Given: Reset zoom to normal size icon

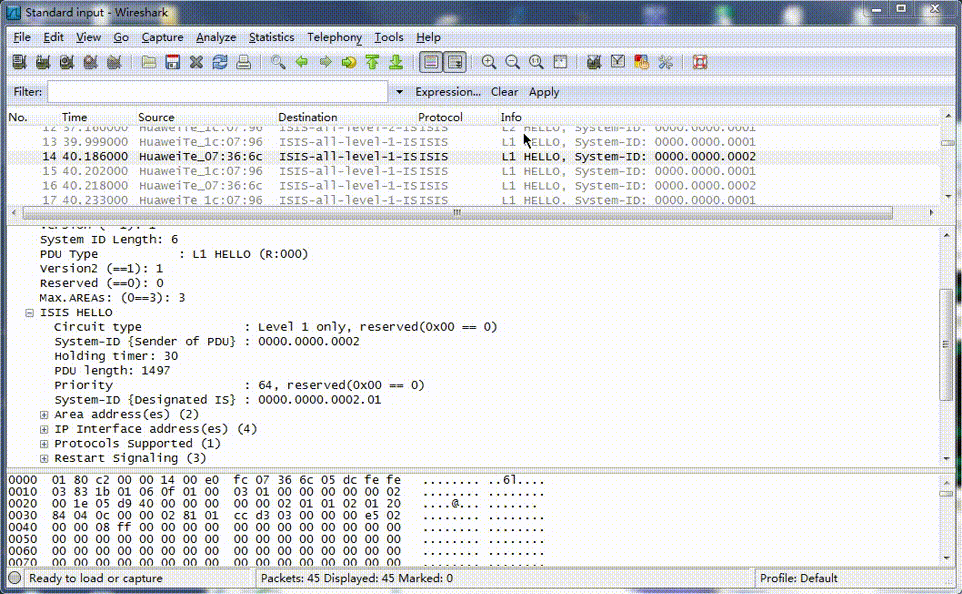Looking at the screenshot, I should coord(536,62).
